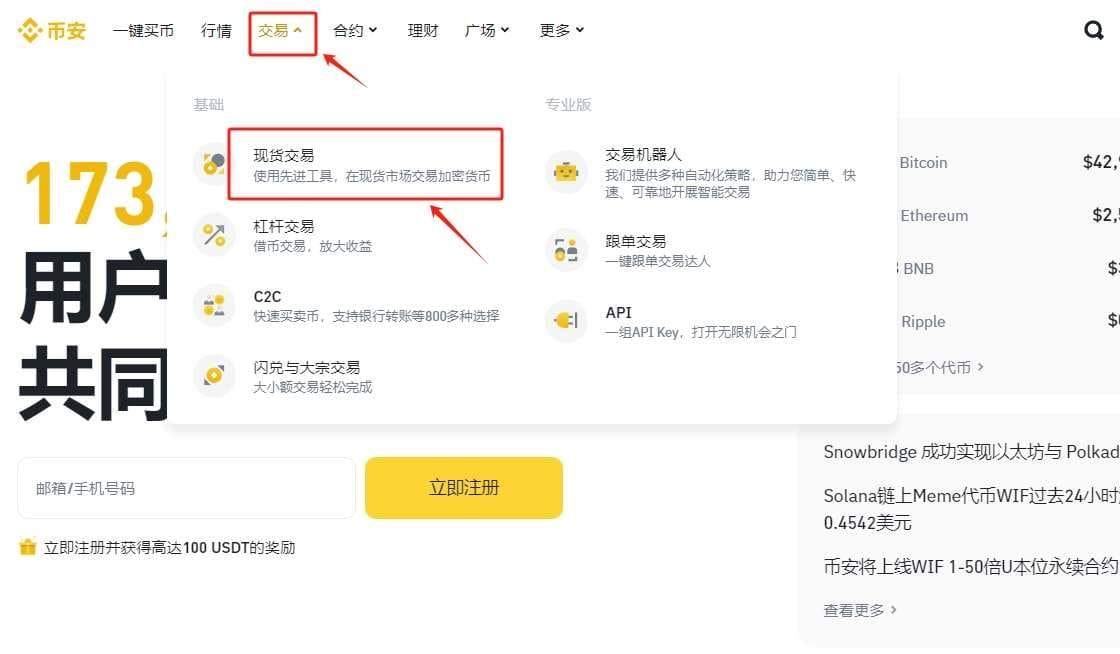Click the 交易机器人 trading bot icon
This screenshot has height=654, width=1120.
(566, 172)
